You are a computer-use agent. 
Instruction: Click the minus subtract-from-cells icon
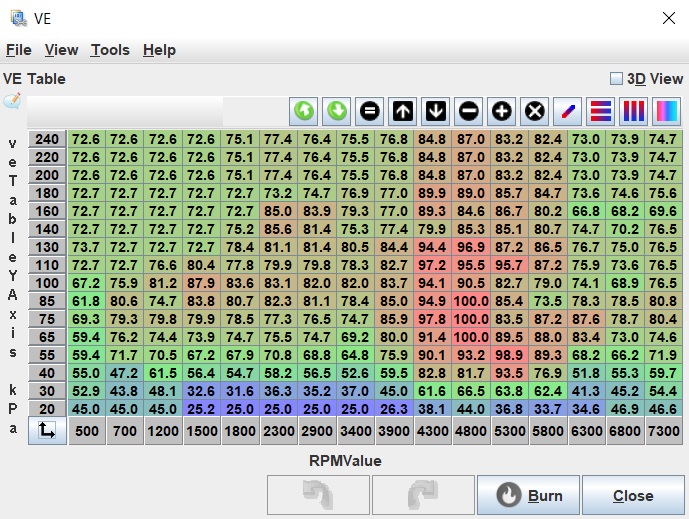pyautogui.click(x=469, y=110)
